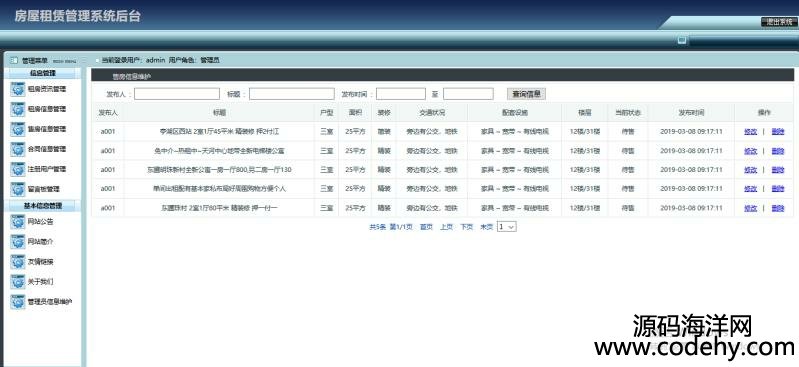This screenshot has width=799, height=367.
Task: Open 合同信息管理 sidebar icon
Action: click(x=18, y=149)
